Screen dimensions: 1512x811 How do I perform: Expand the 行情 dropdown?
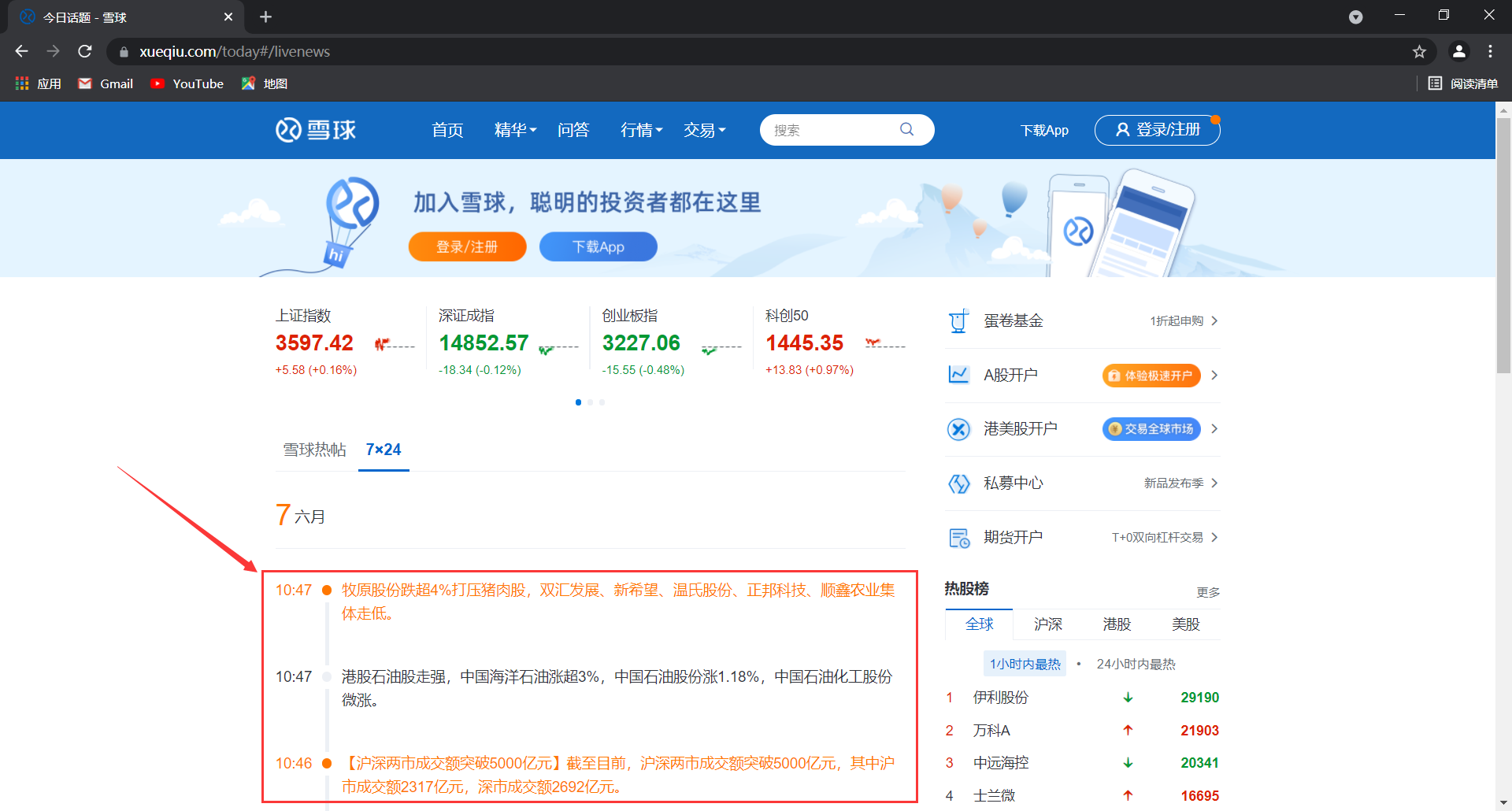(640, 130)
